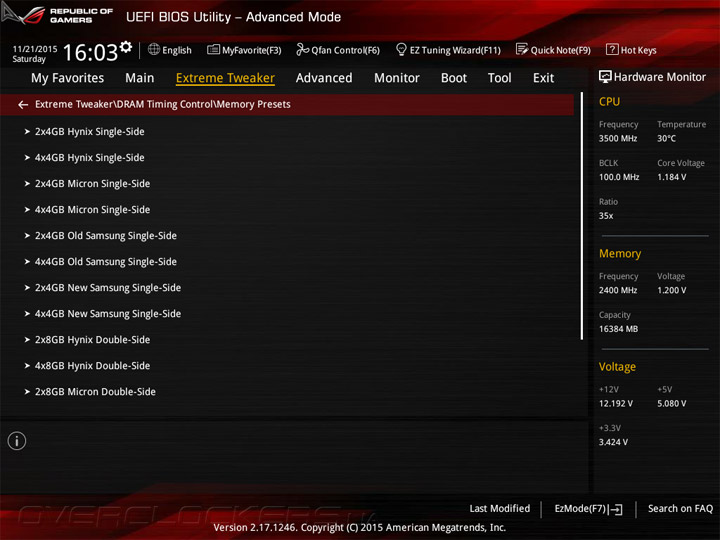Screen dimensions: 720x540
Task: Go to the Monitor tab
Action: (x=397, y=78)
